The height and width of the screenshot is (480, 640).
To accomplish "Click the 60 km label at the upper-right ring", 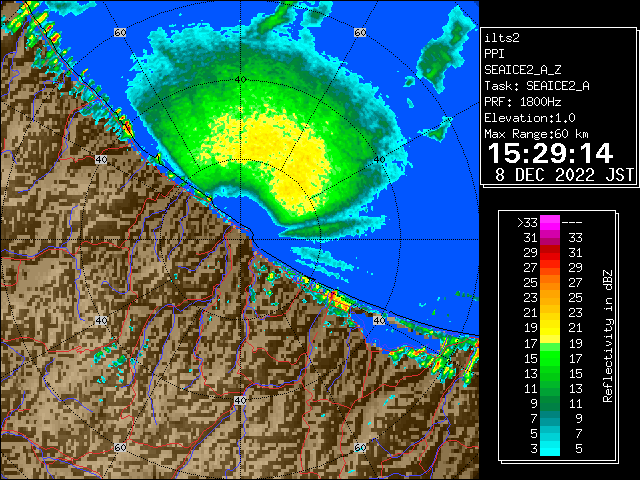I will coord(360,32).
